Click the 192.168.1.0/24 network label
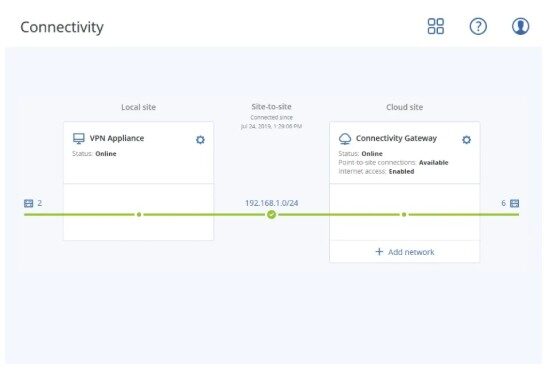The height and width of the screenshot is (372, 547). coord(272,203)
